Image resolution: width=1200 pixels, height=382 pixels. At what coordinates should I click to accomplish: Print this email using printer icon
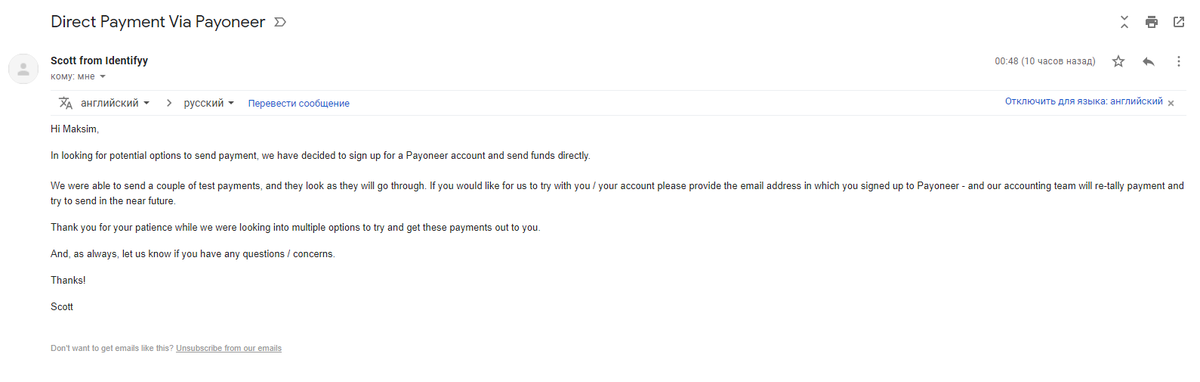point(1152,22)
